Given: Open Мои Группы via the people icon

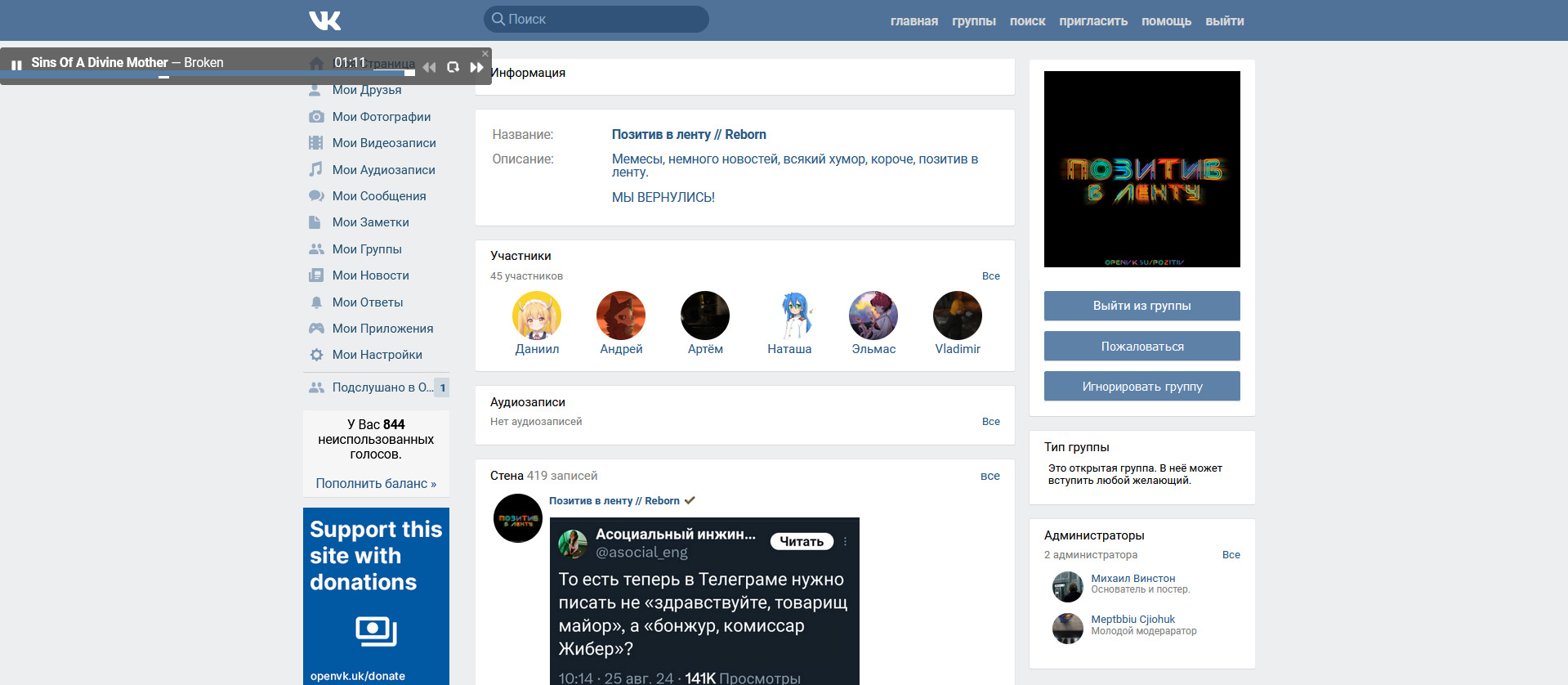Looking at the screenshot, I should point(316,249).
